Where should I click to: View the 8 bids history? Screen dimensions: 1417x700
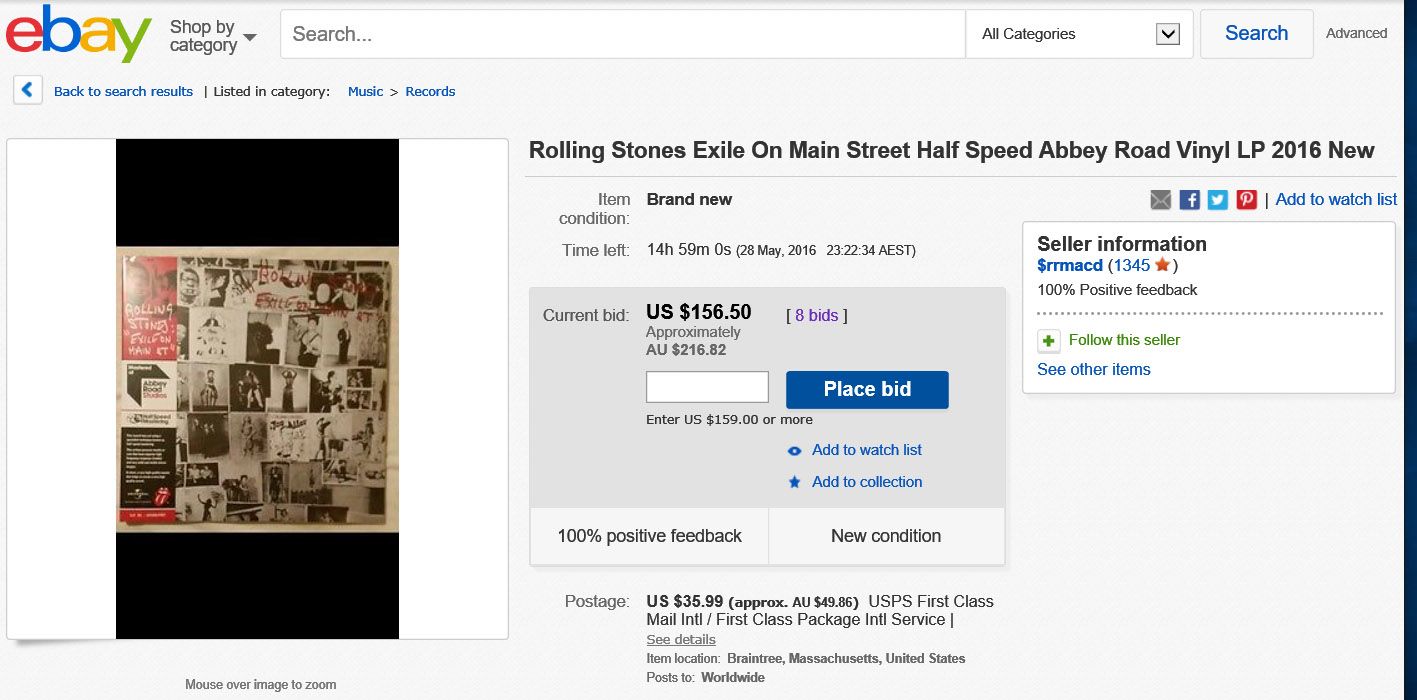click(817, 315)
